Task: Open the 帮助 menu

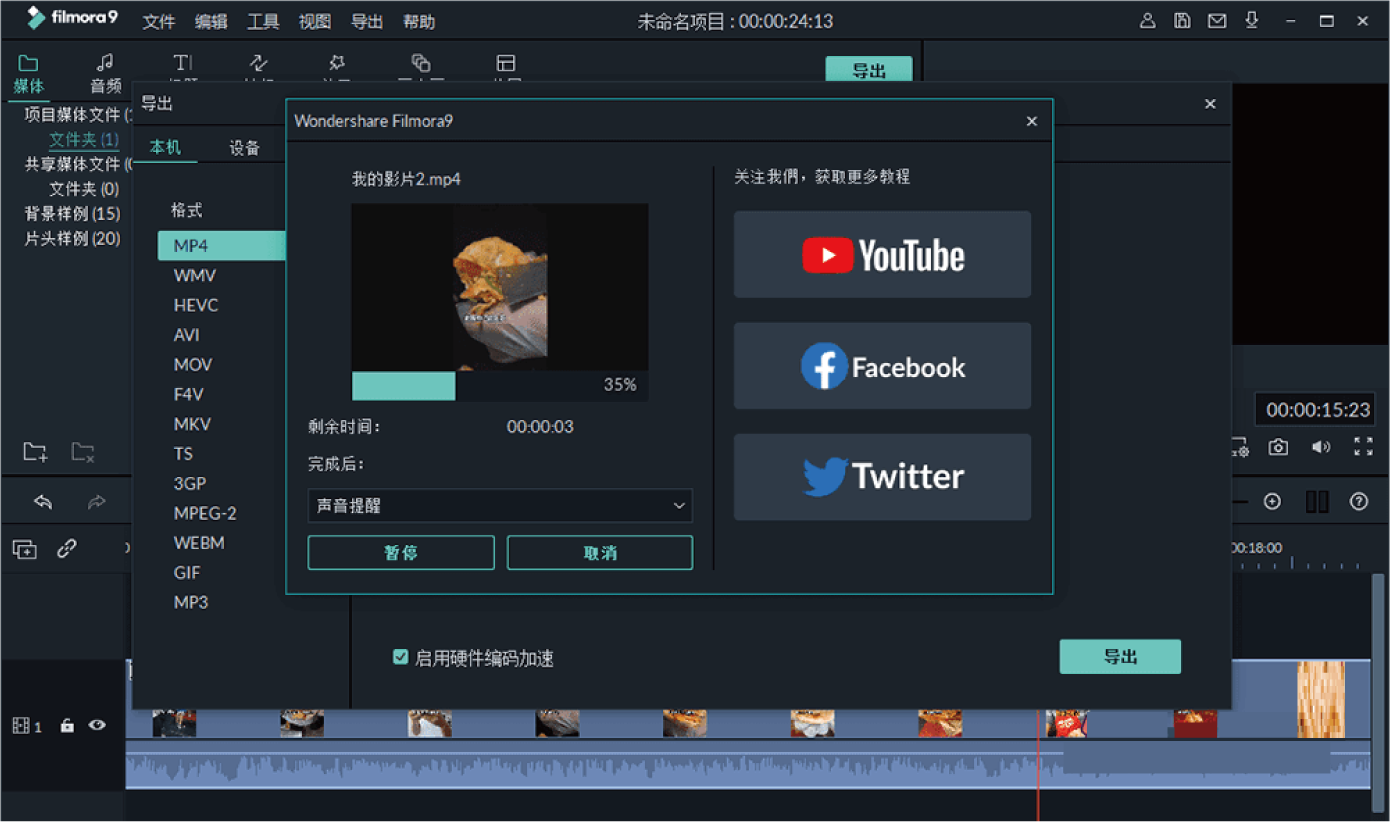Action: pos(419,22)
